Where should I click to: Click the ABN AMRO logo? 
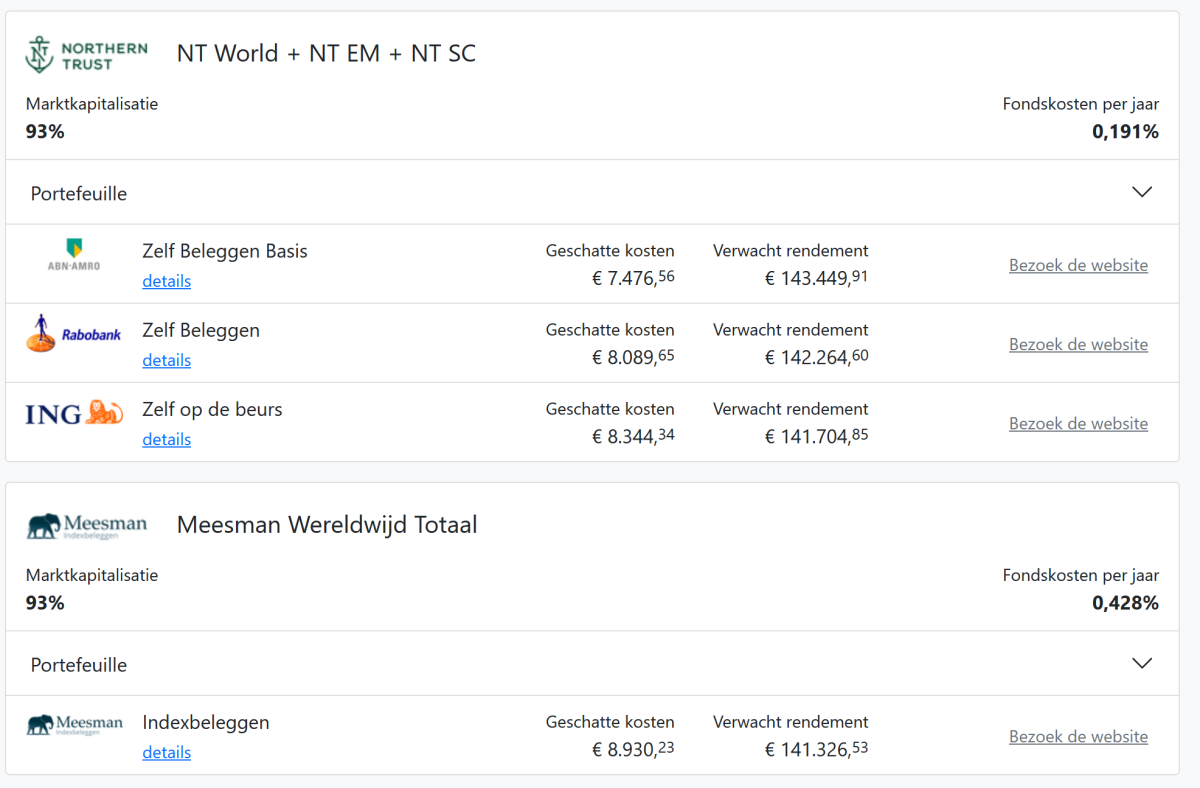pyautogui.click(x=74, y=255)
